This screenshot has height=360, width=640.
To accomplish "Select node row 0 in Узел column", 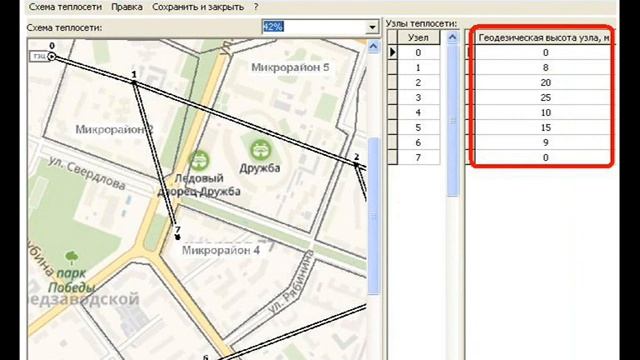I will [418, 53].
